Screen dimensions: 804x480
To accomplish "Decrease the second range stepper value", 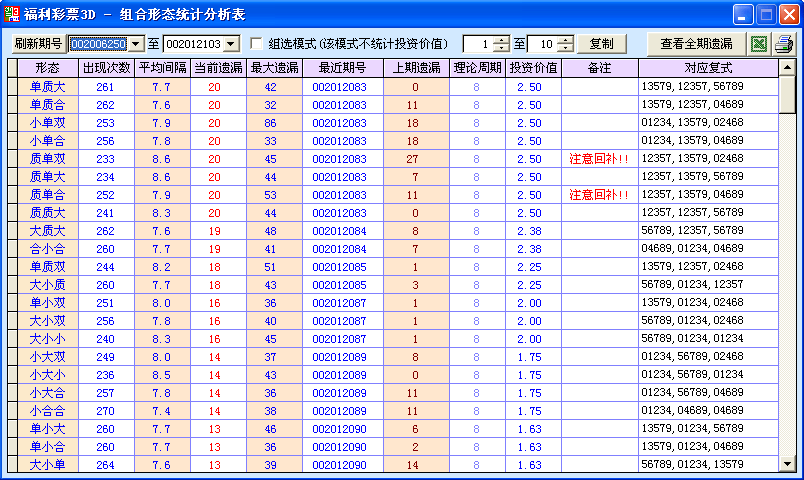I will click(565, 48).
